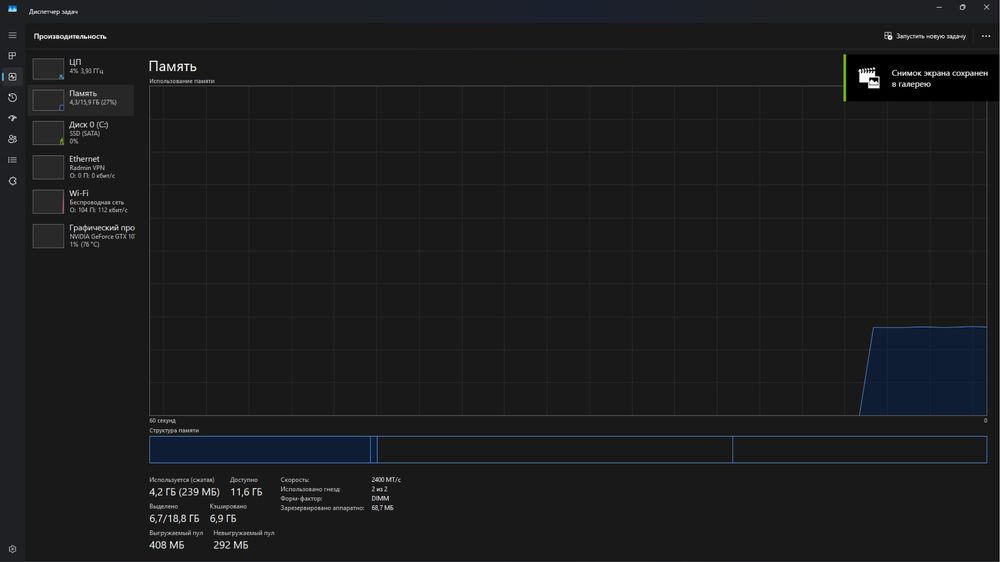
Task: Click '68,7 МБ' hardware reserved value
Action: (x=383, y=508)
